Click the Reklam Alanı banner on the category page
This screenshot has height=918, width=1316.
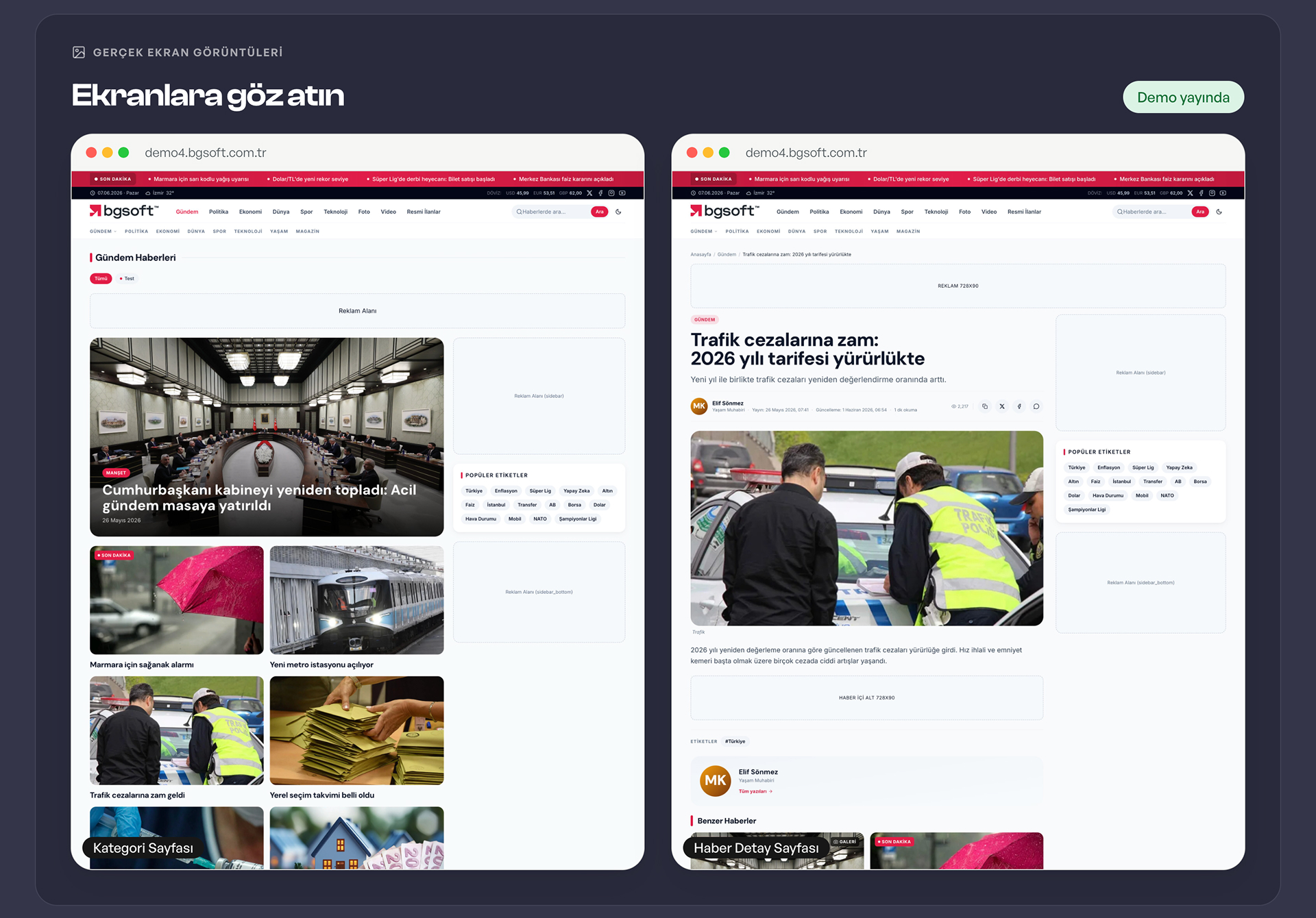357,311
